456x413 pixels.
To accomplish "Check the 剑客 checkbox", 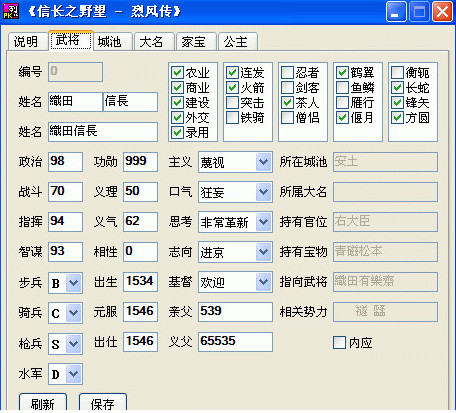I will [x=287, y=87].
